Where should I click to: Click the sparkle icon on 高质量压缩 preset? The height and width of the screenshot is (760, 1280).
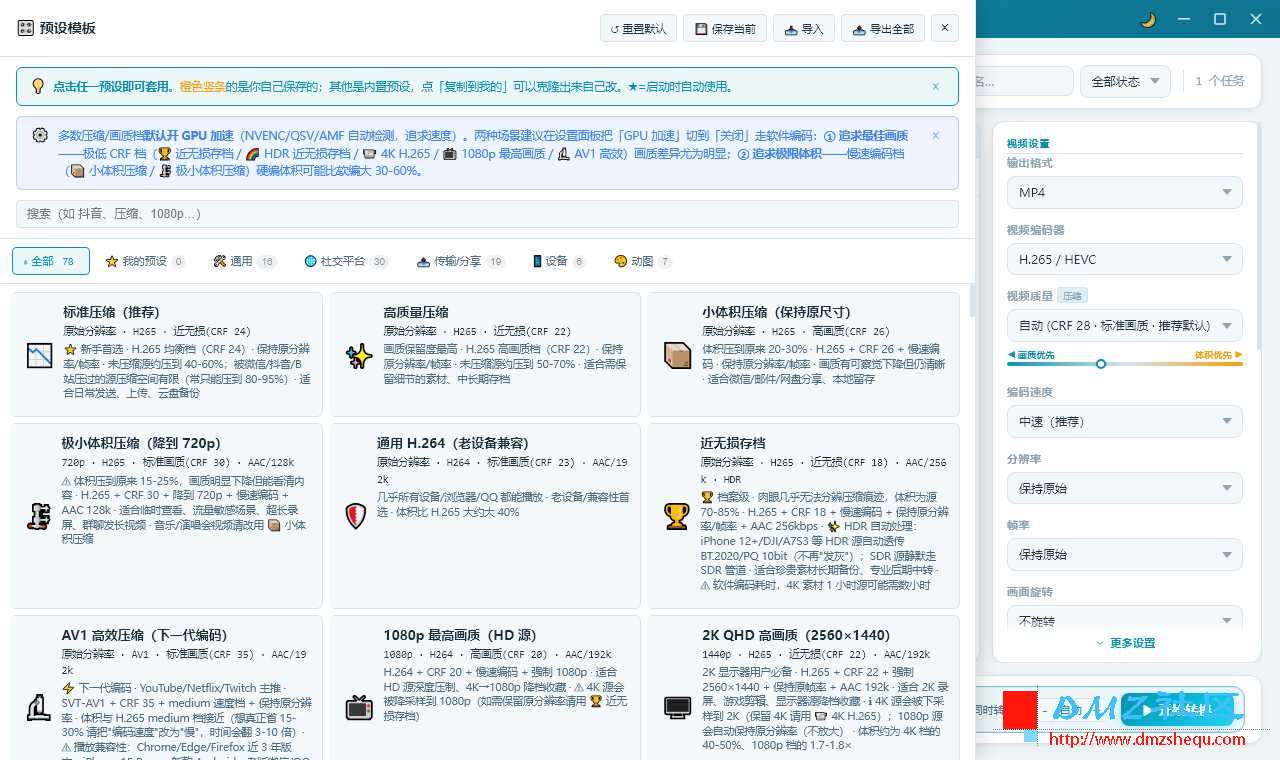coord(359,356)
